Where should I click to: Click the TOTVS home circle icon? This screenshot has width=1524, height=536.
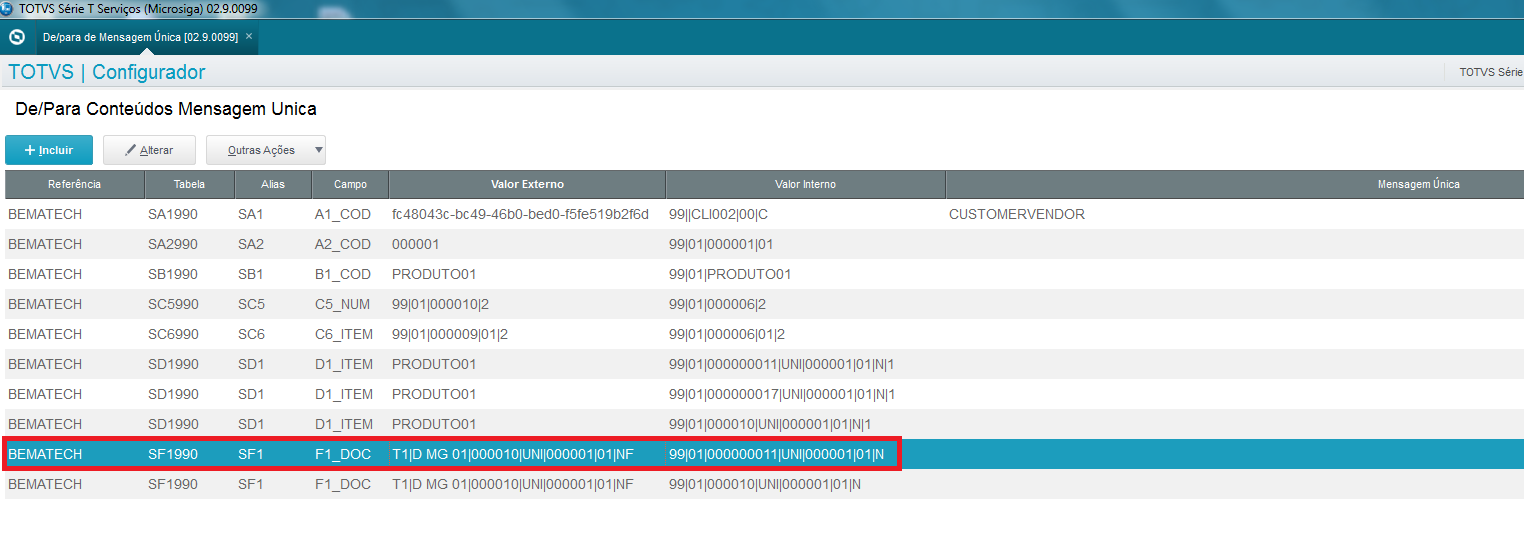[16, 37]
